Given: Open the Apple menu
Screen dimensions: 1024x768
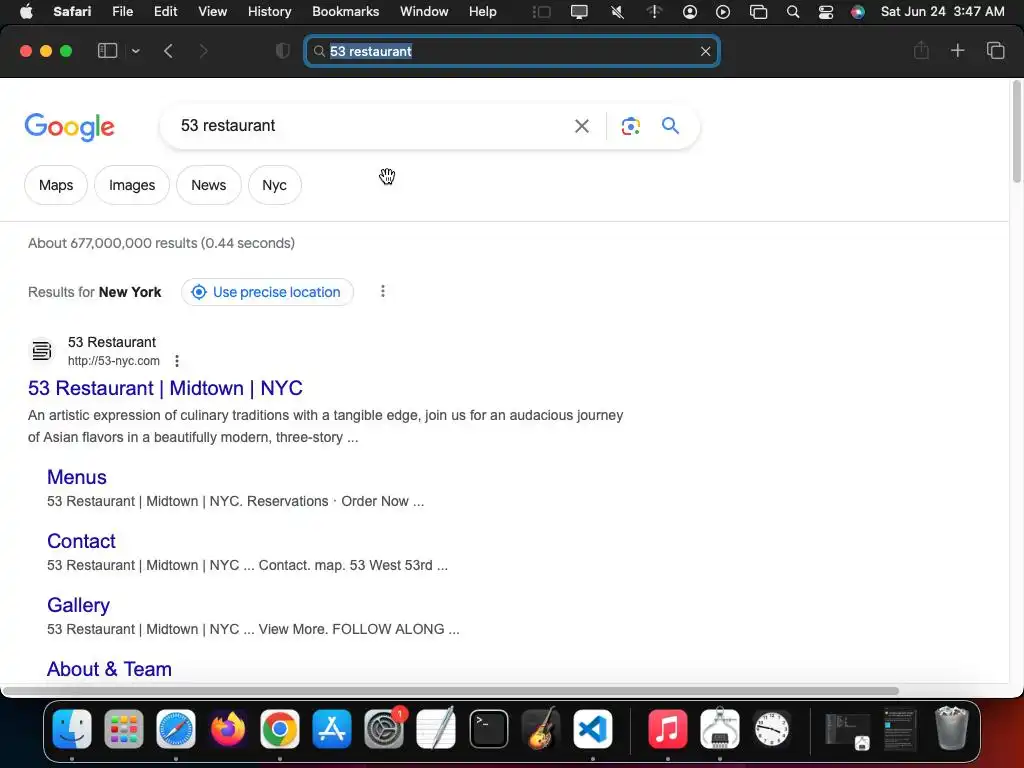Looking at the screenshot, I should [26, 12].
